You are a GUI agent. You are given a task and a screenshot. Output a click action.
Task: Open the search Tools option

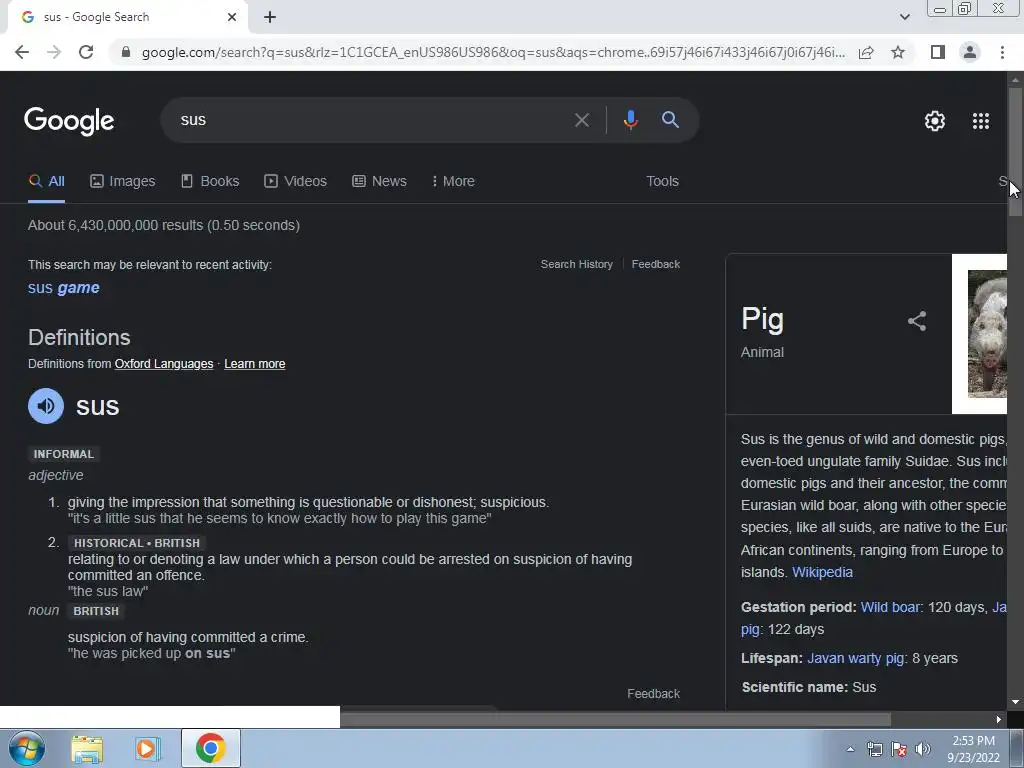click(x=662, y=182)
